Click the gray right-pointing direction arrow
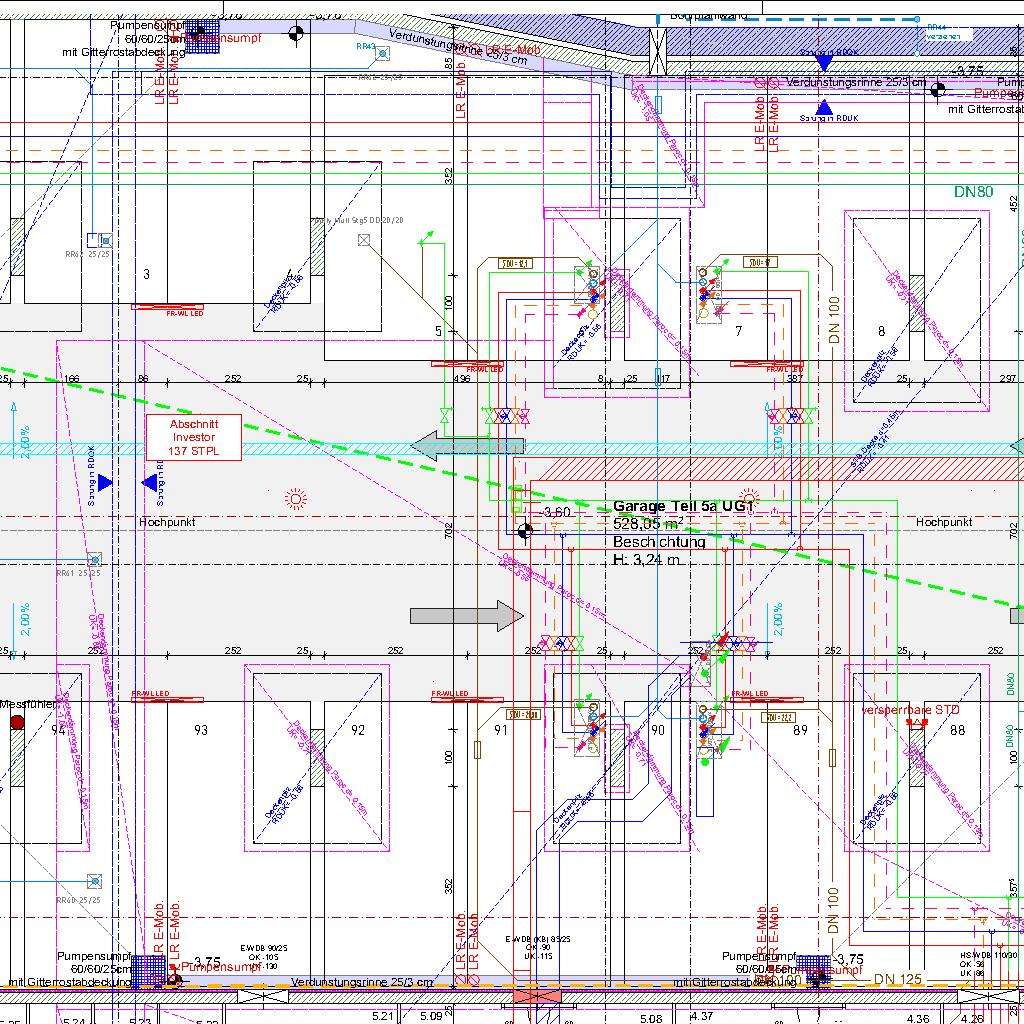This screenshot has height=1024, width=1024. click(x=467, y=616)
